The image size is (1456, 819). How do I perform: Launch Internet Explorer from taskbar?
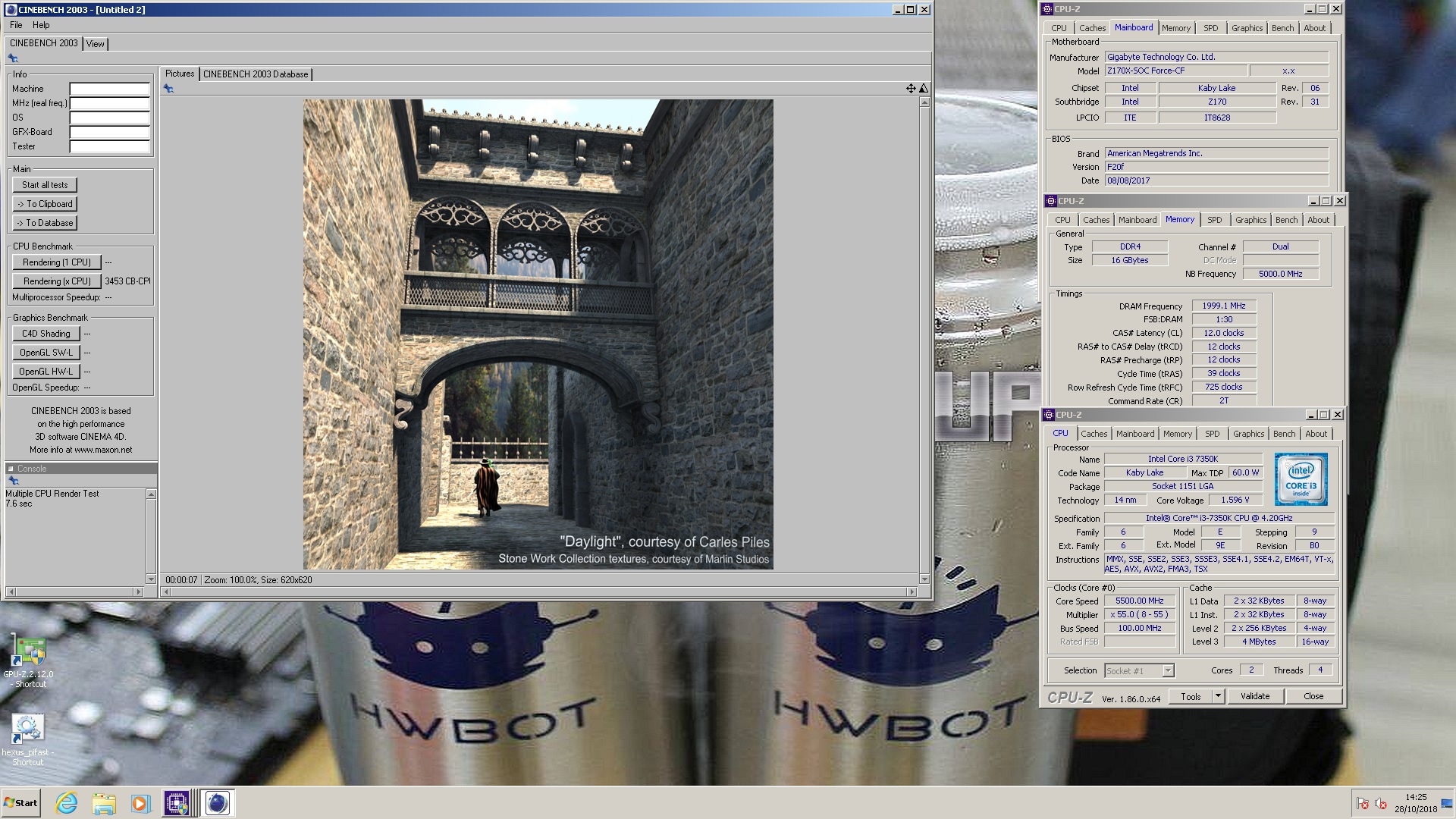click(67, 803)
